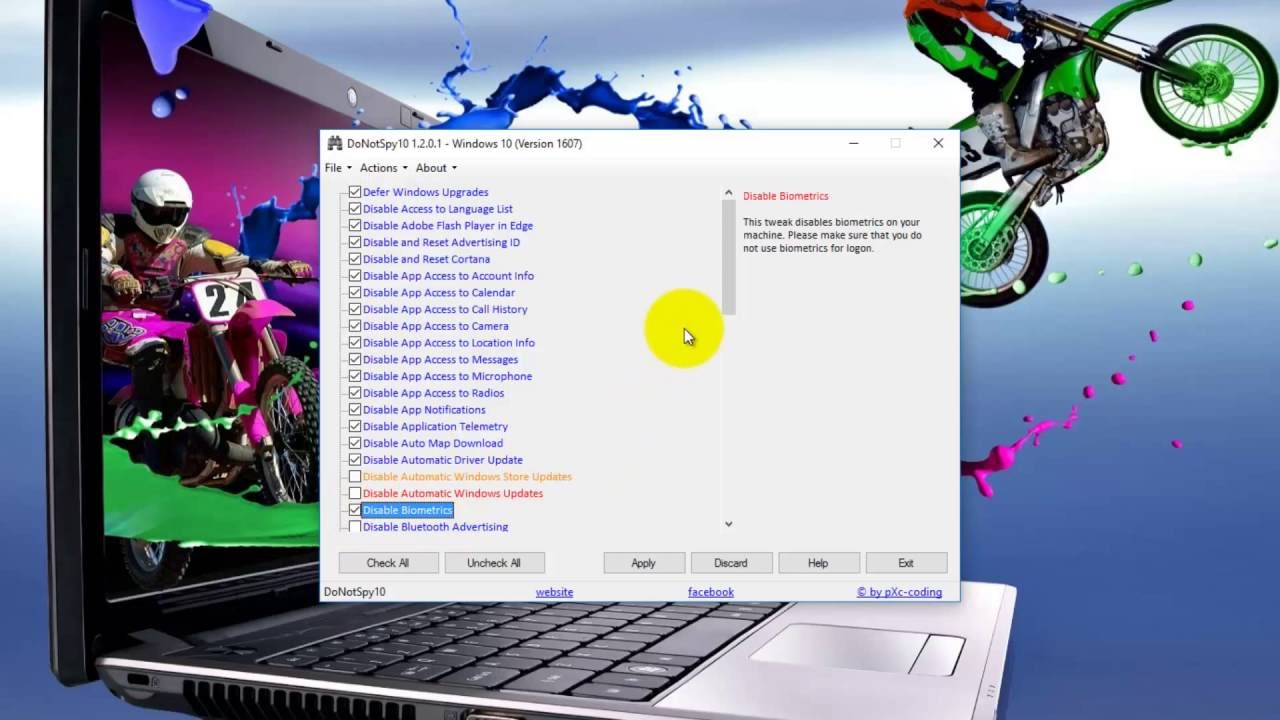Screen dimensions: 1280x720
Task: Click the tweak list scrollbar thumb
Action: [729, 257]
